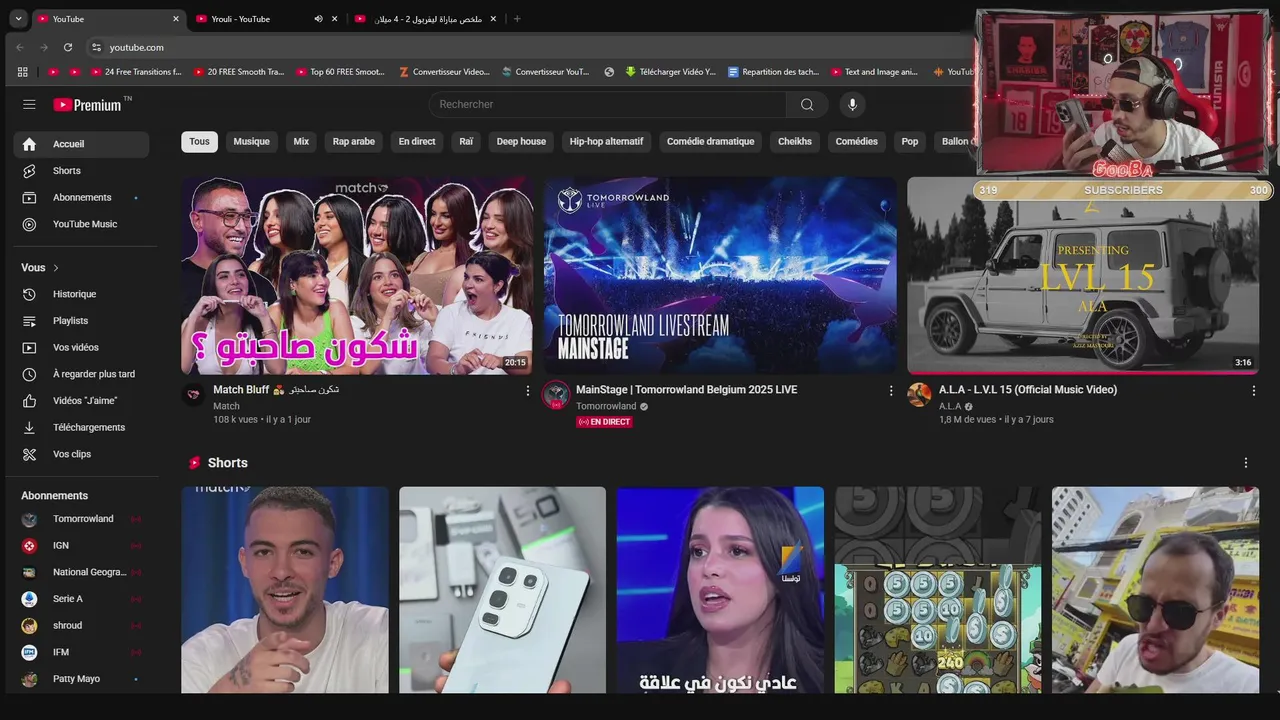Expand the Vous section chevron
Image resolution: width=1280 pixels, height=720 pixels.
pyautogui.click(x=56, y=268)
